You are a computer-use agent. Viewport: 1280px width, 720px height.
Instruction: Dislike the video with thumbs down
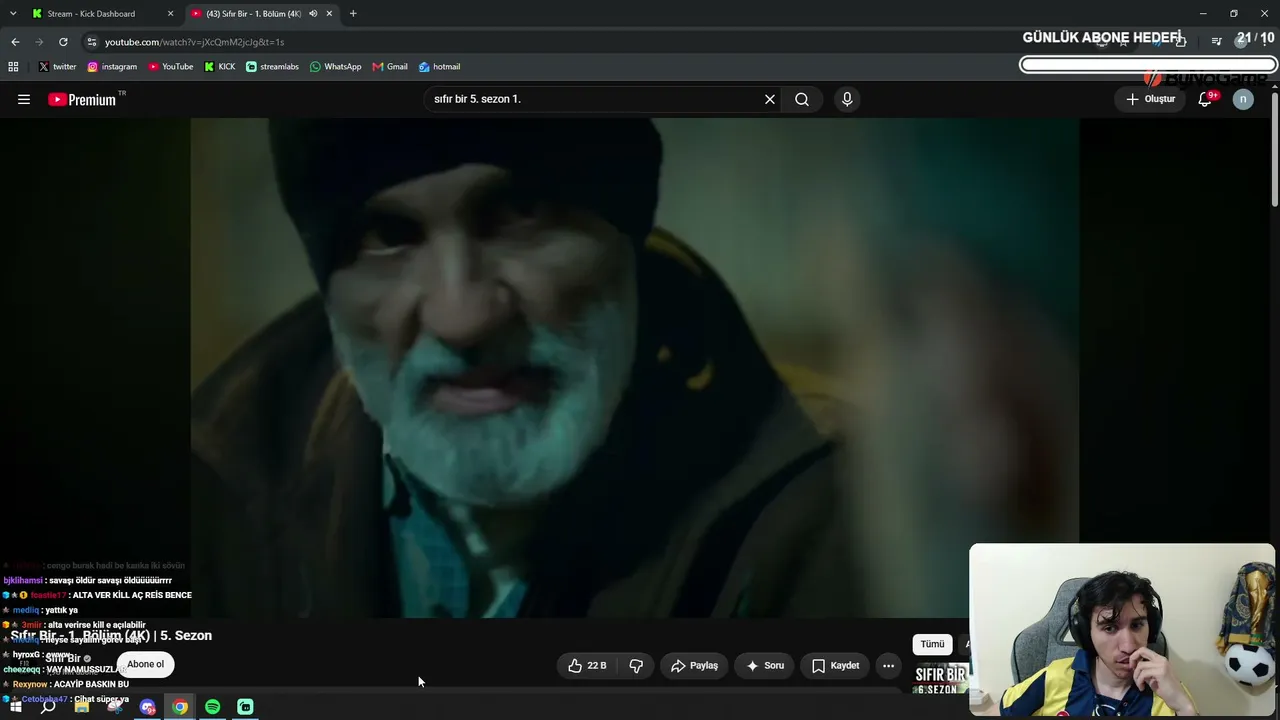click(636, 665)
